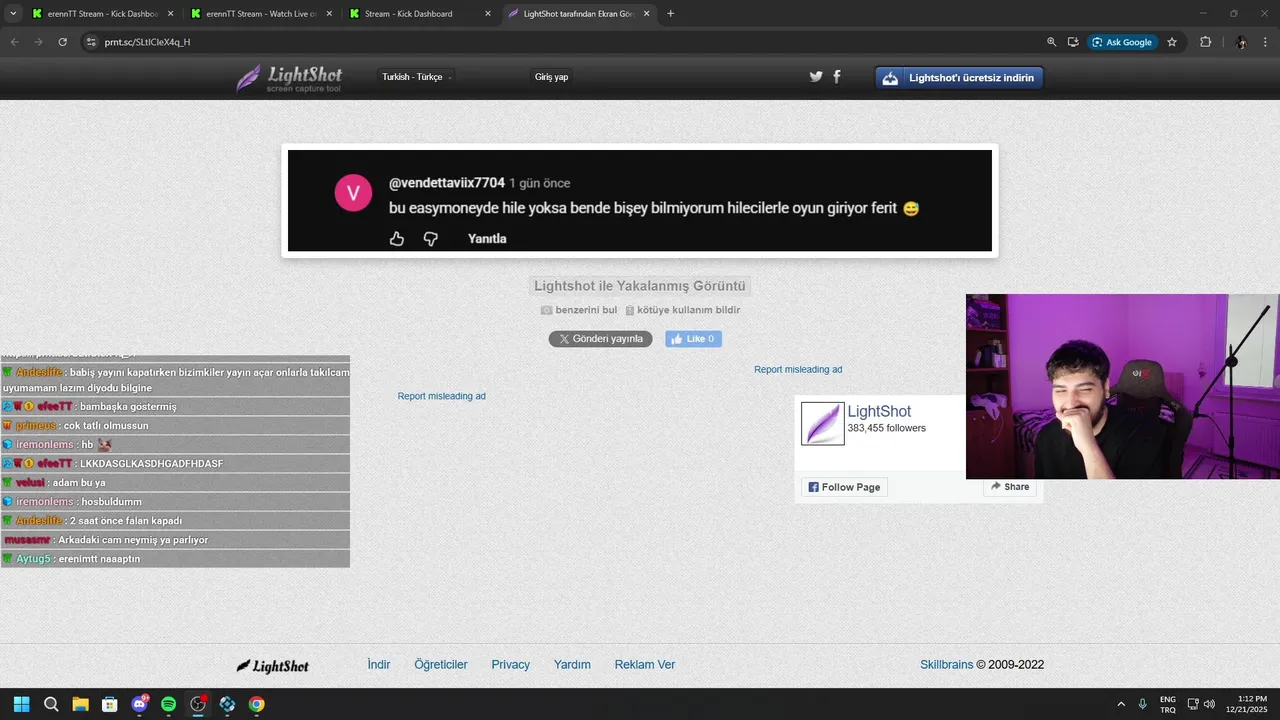Click the Skillbrains footer link
Screen dimensions: 1280x720
point(946,665)
